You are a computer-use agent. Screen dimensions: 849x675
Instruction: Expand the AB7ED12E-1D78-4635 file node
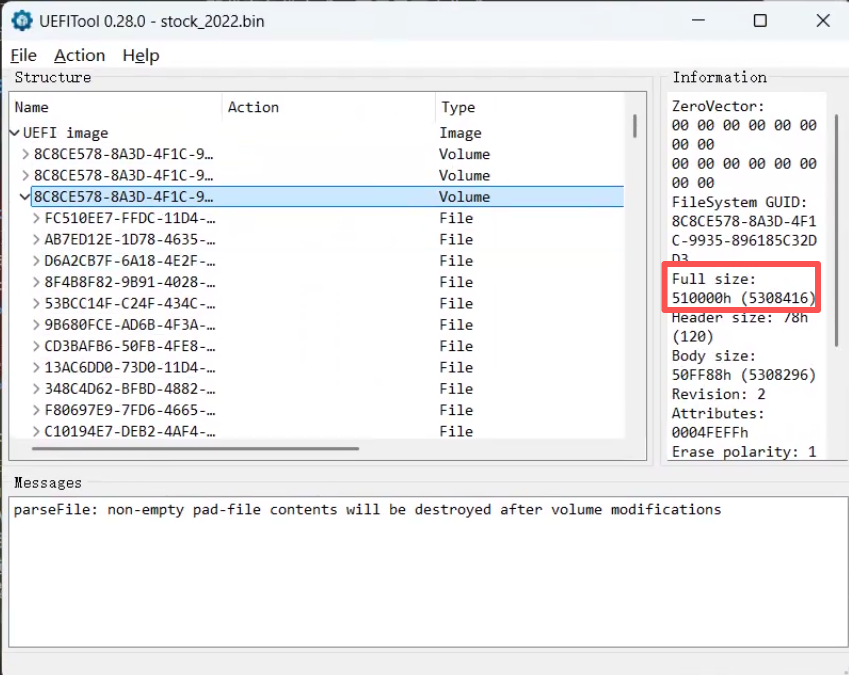(x=36, y=239)
